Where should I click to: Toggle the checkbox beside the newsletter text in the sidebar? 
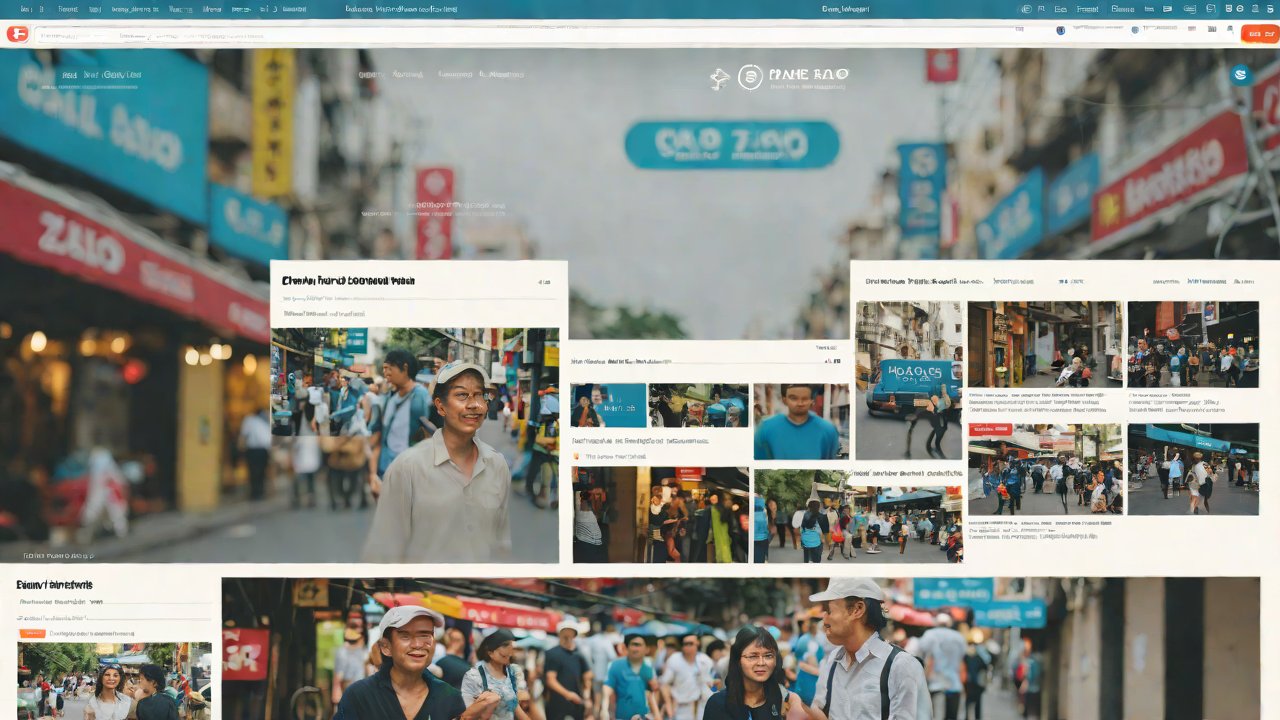pyautogui.click(x=20, y=618)
